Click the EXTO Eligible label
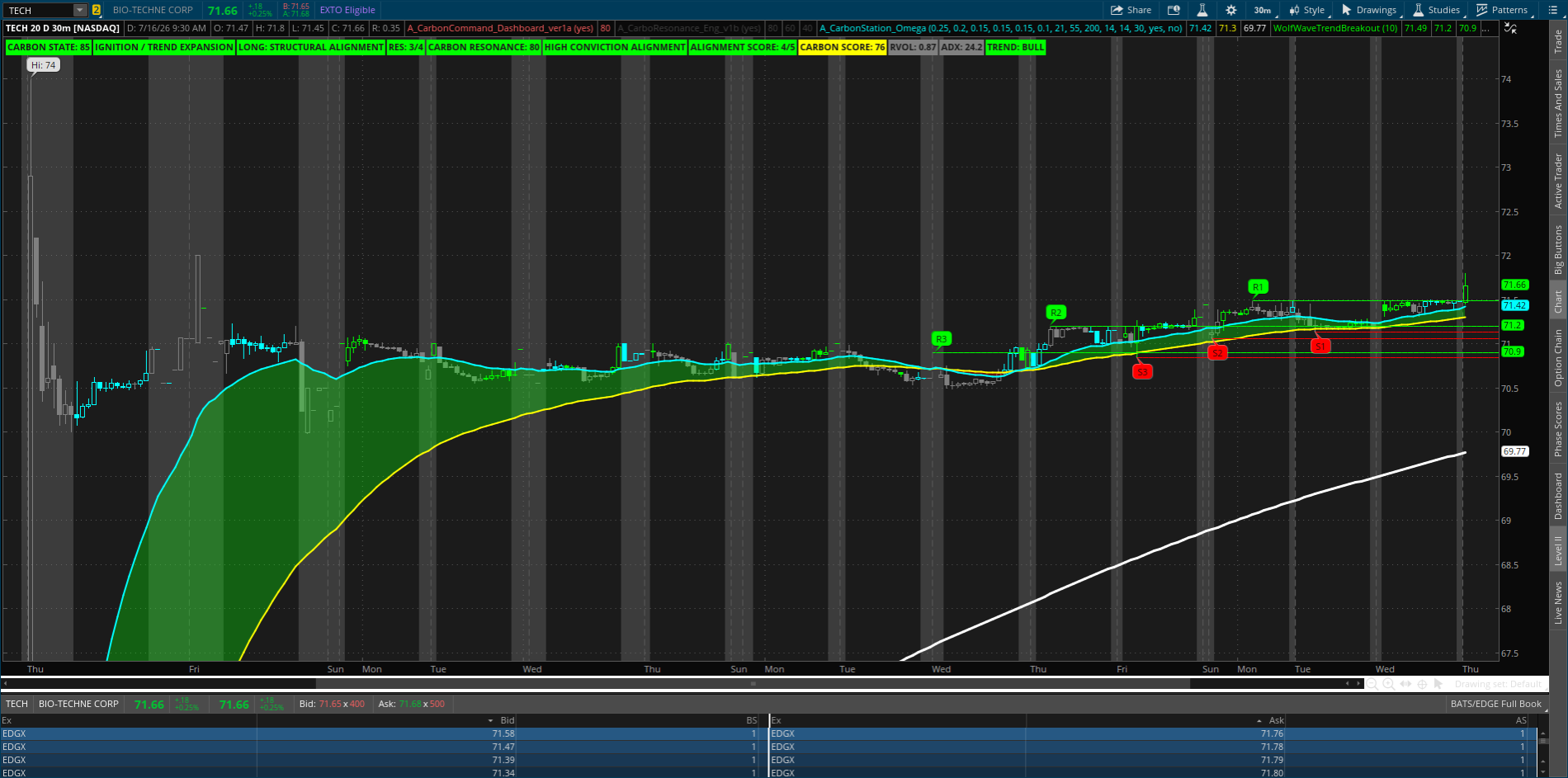 (x=347, y=10)
